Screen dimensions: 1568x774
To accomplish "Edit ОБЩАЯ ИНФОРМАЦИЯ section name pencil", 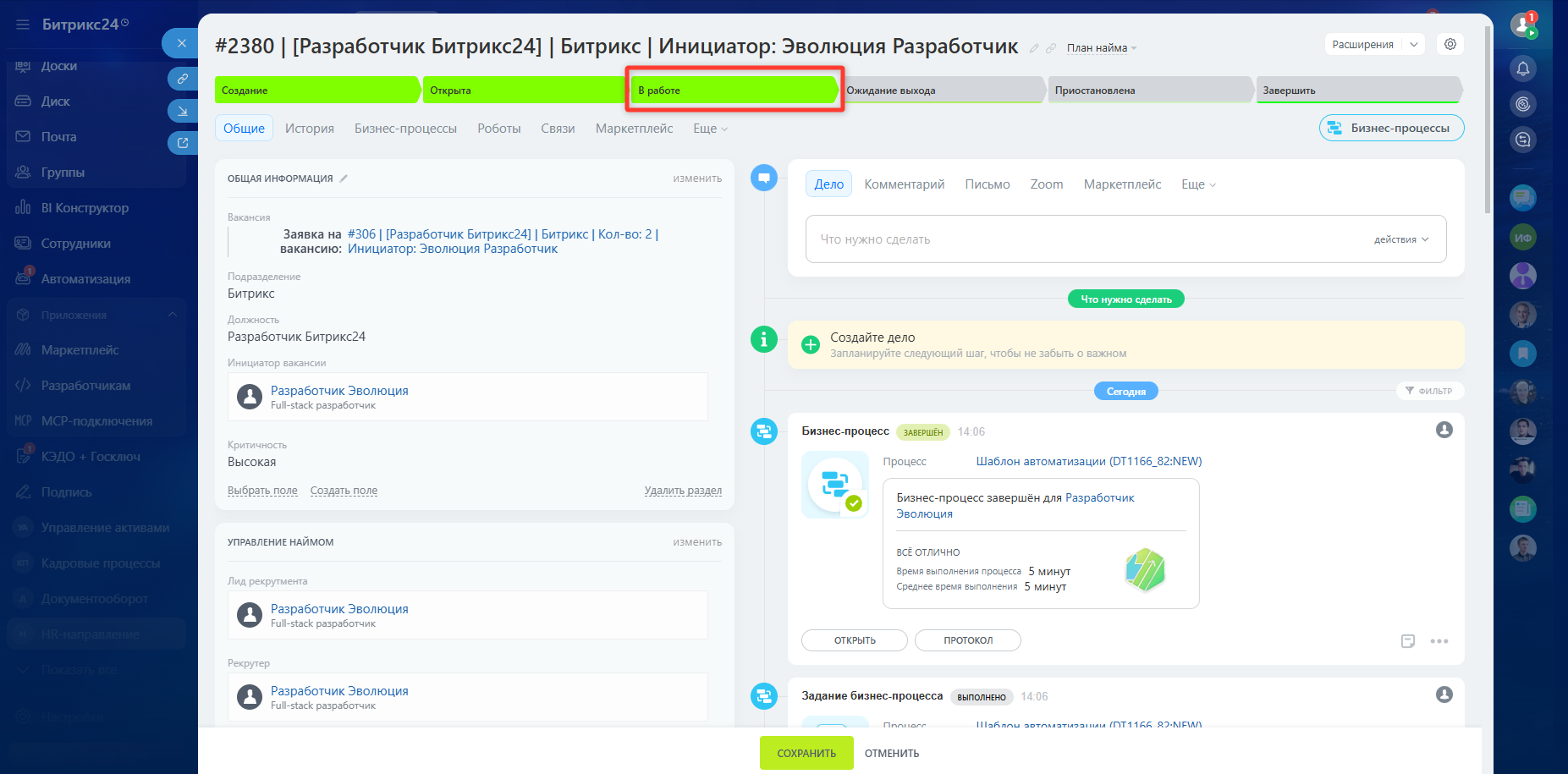I will (x=344, y=178).
